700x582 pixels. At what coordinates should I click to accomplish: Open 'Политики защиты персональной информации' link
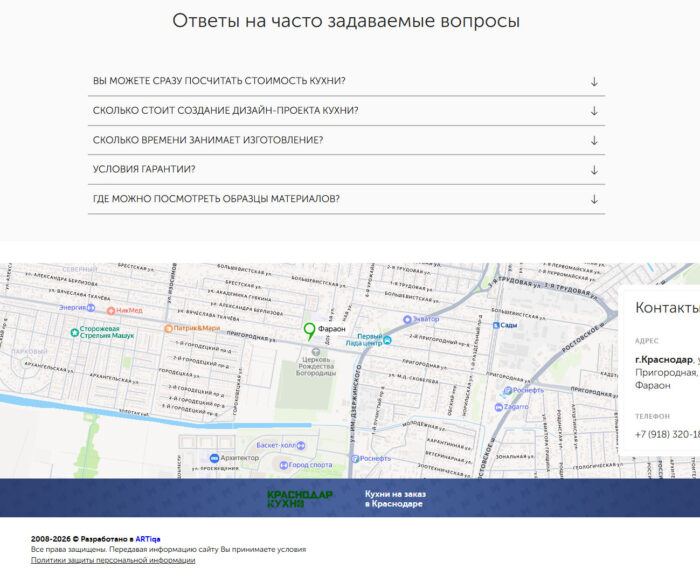click(113, 560)
